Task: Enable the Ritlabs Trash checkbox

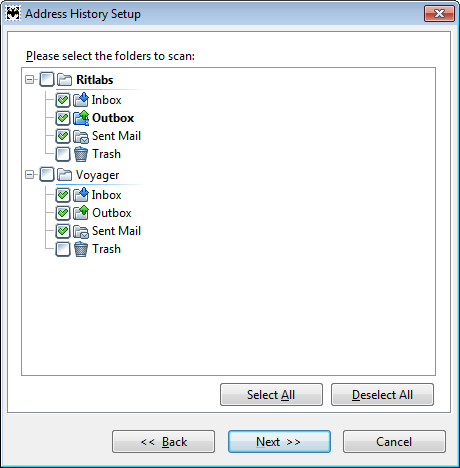Action: (x=63, y=154)
